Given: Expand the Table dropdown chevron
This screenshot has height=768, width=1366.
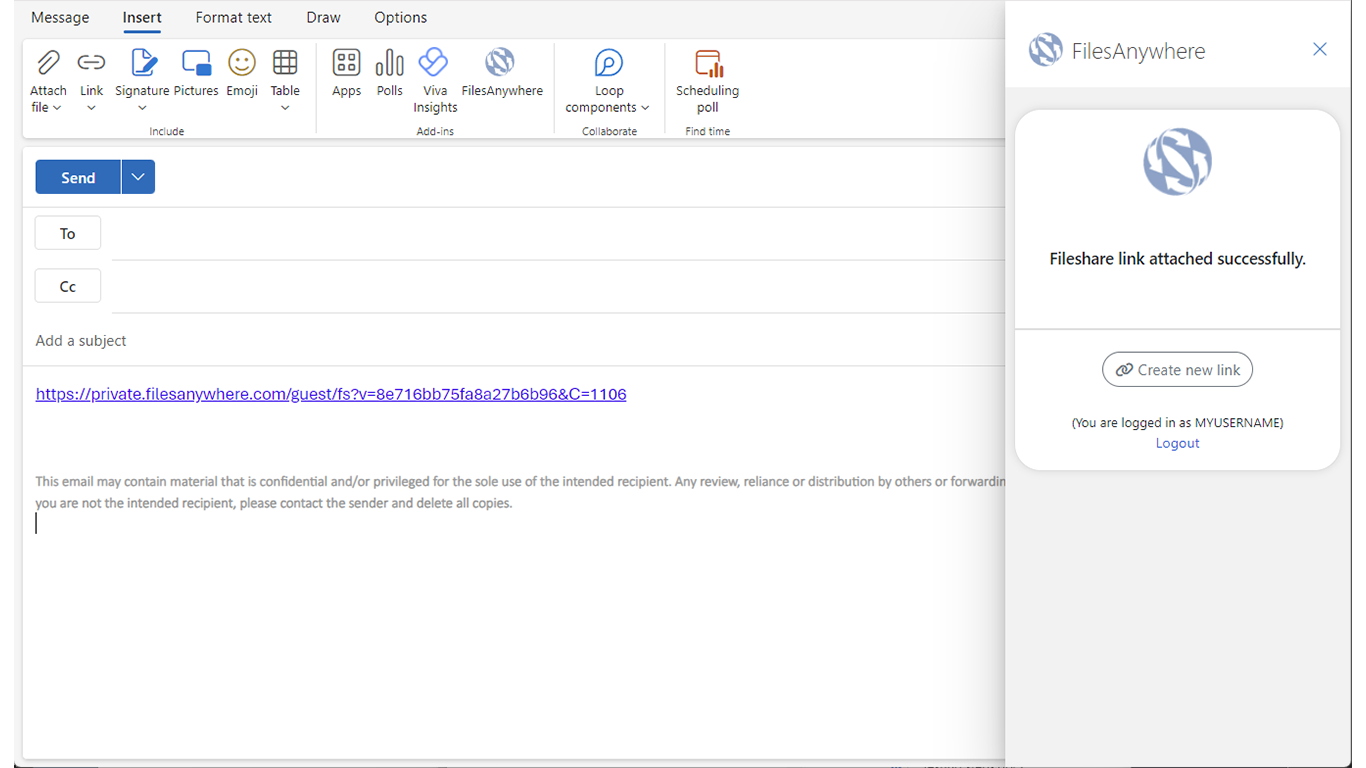Looking at the screenshot, I should [x=285, y=108].
